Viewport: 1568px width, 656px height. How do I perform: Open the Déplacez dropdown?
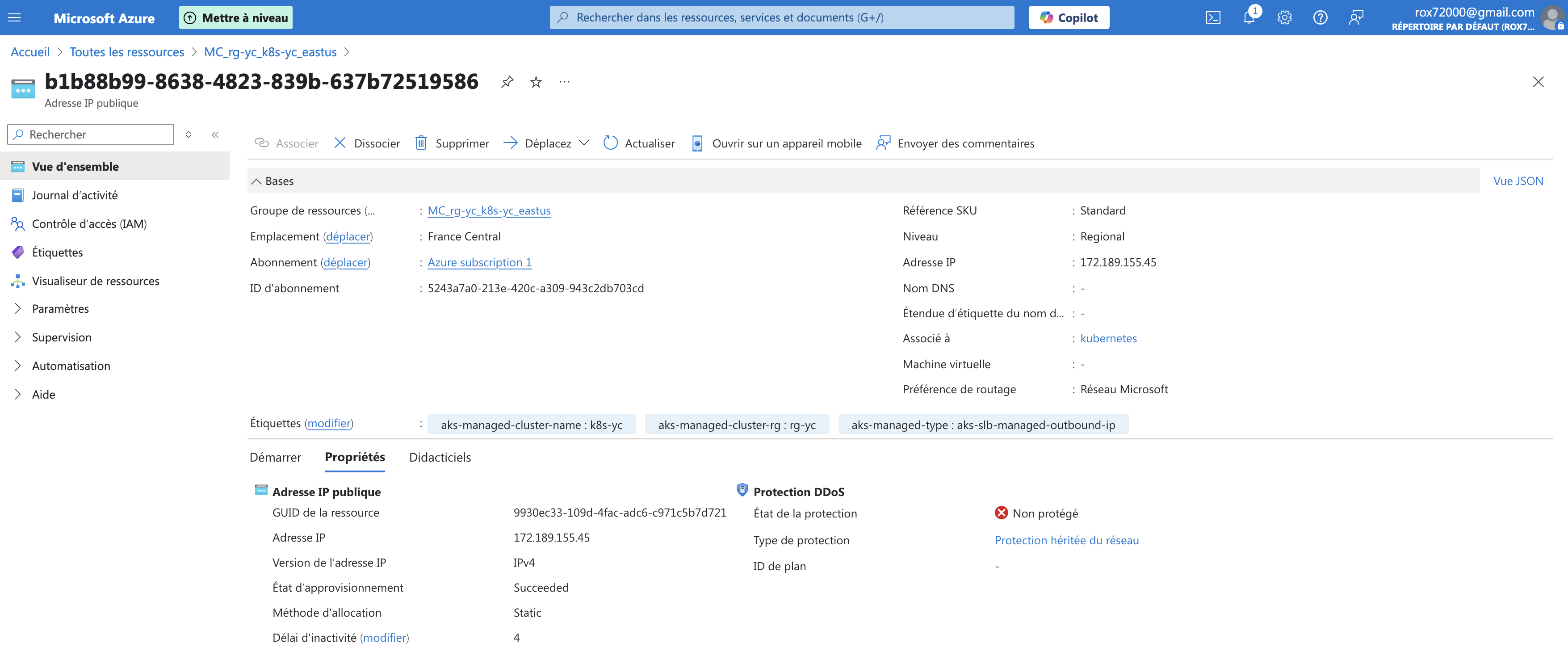pos(547,143)
